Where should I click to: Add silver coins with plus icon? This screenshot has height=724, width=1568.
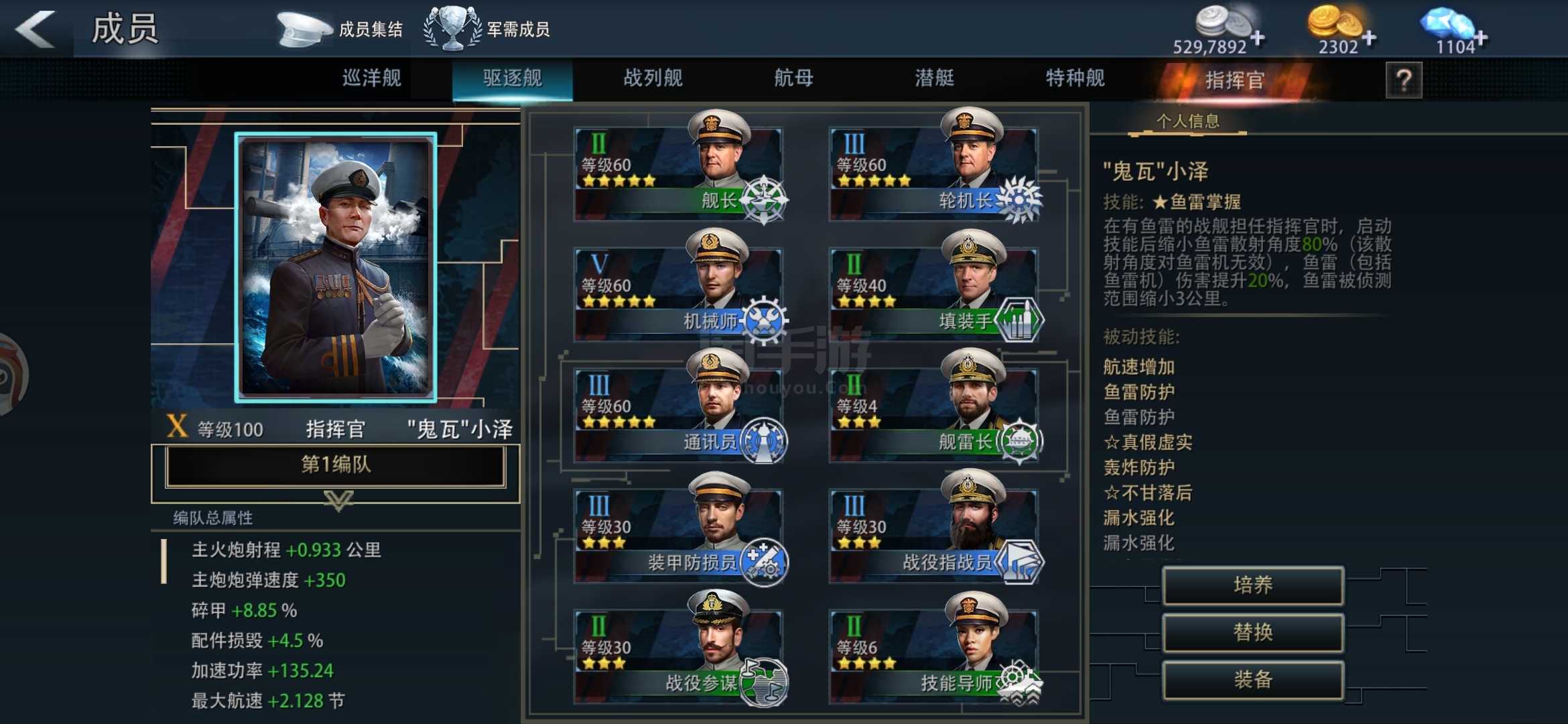pyautogui.click(x=1257, y=38)
